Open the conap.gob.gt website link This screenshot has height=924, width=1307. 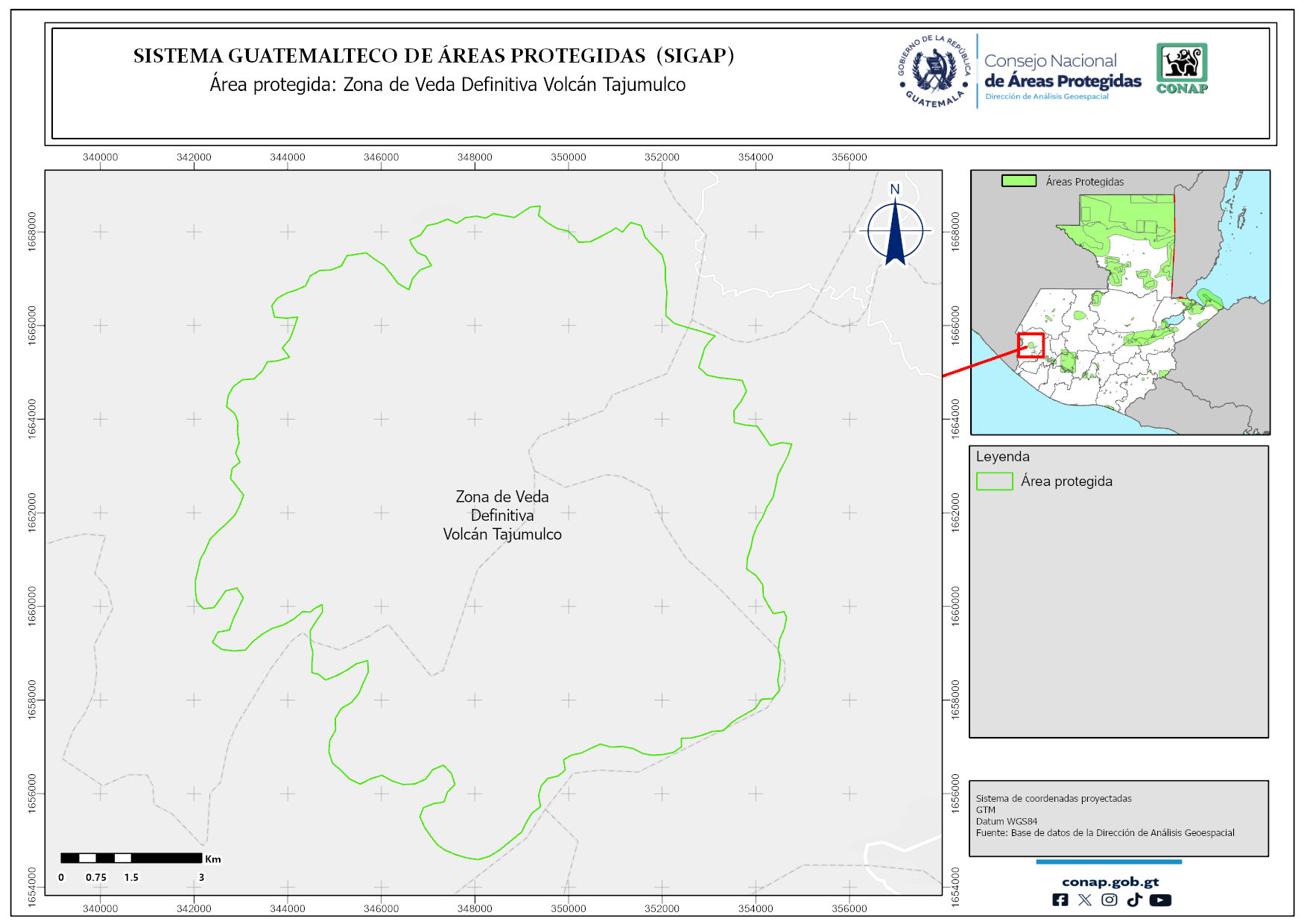pos(1110,882)
